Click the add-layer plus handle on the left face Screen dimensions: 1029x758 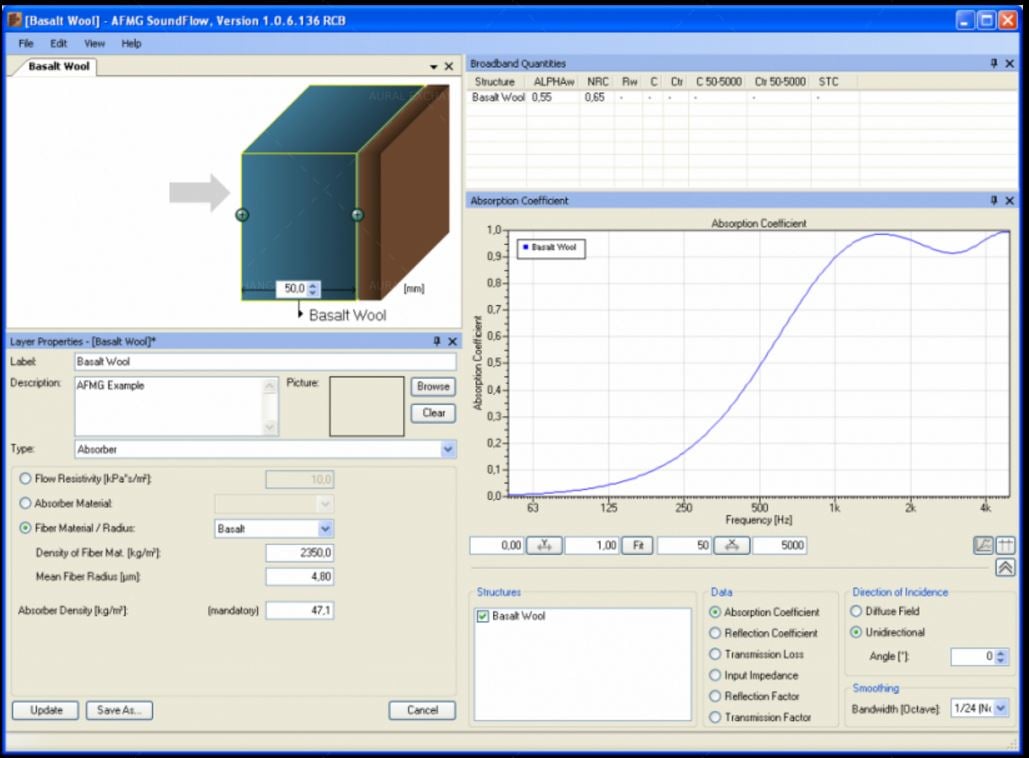pos(241,215)
